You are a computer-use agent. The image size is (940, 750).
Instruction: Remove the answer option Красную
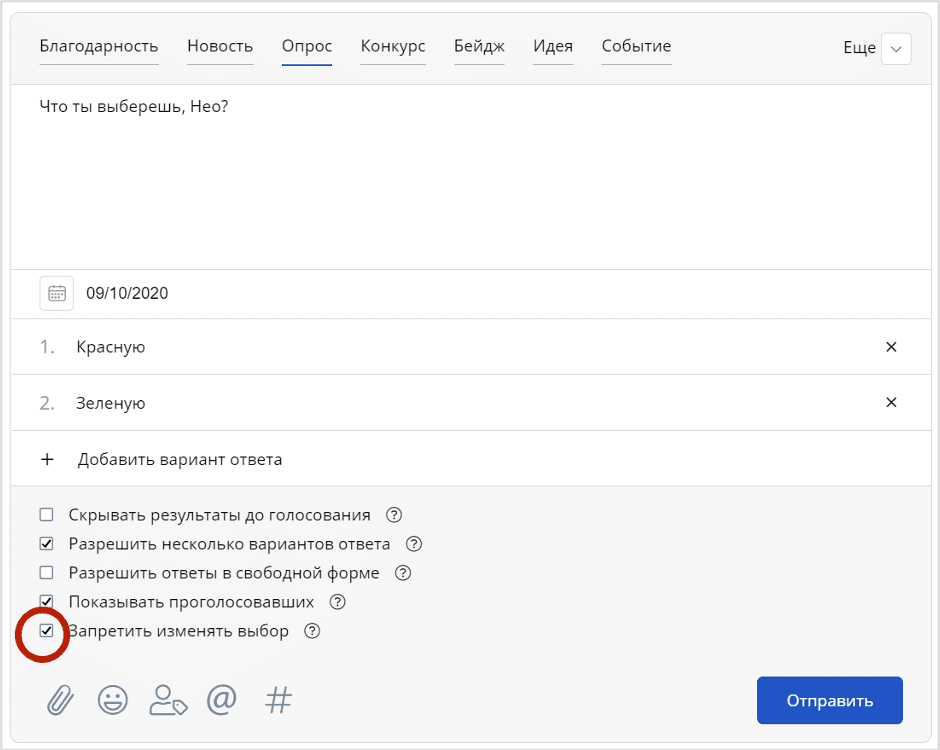point(891,347)
